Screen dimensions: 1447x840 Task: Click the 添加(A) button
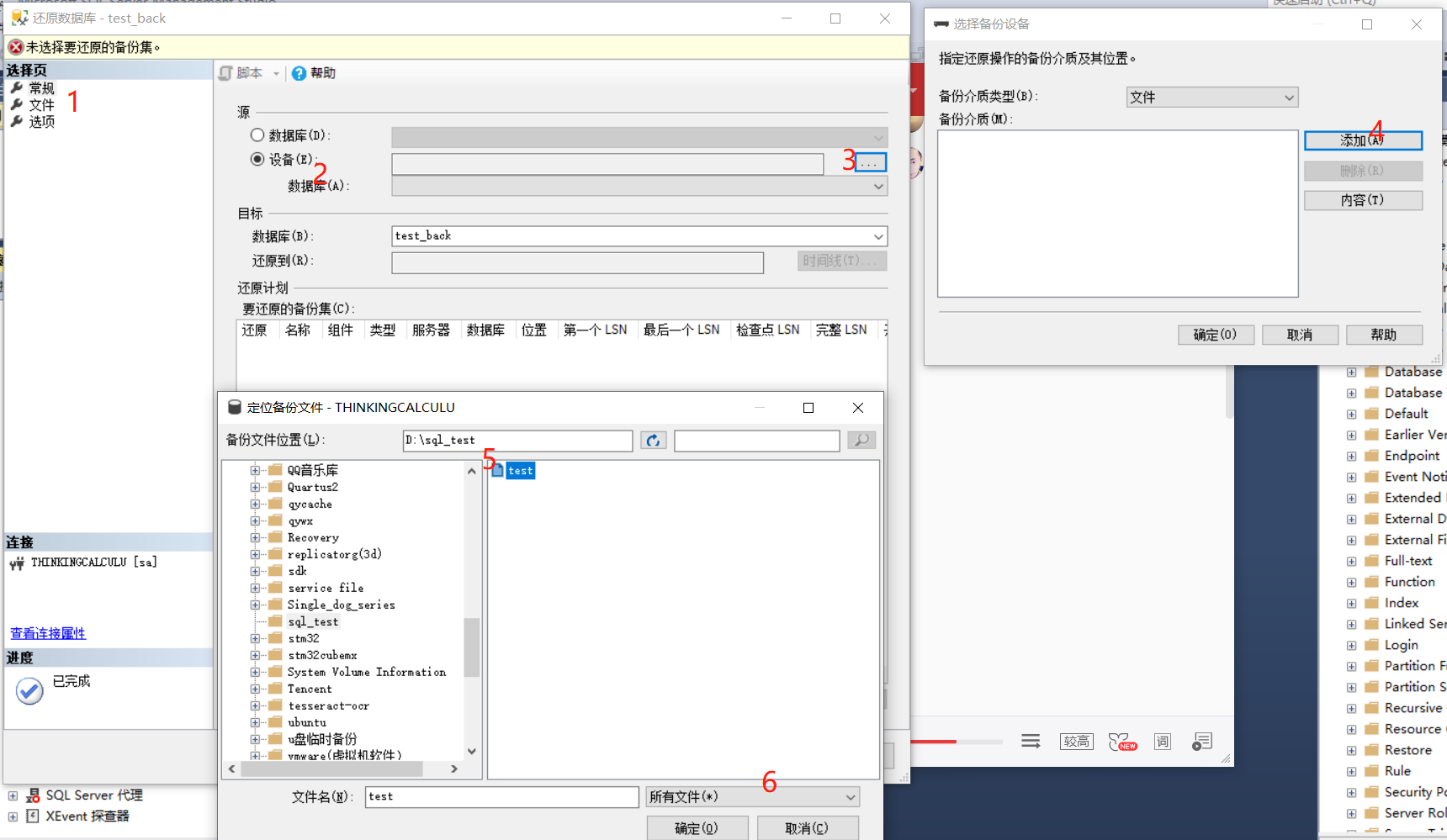point(1363,140)
